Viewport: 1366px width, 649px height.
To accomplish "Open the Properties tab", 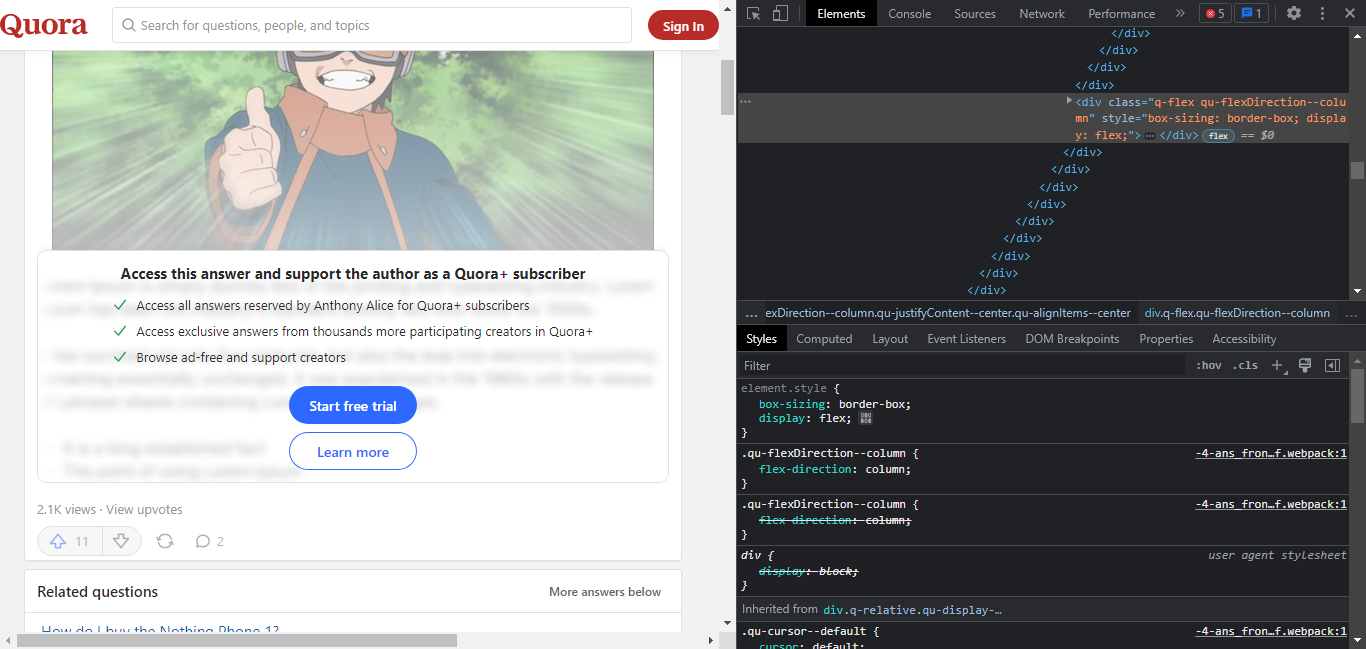I will point(1166,339).
